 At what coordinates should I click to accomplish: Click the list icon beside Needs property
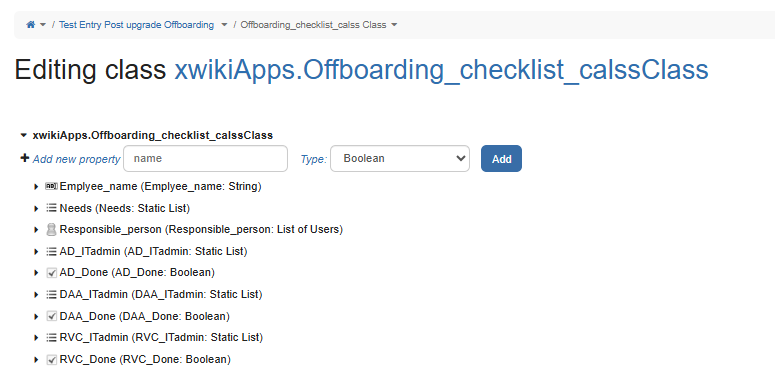[51, 208]
